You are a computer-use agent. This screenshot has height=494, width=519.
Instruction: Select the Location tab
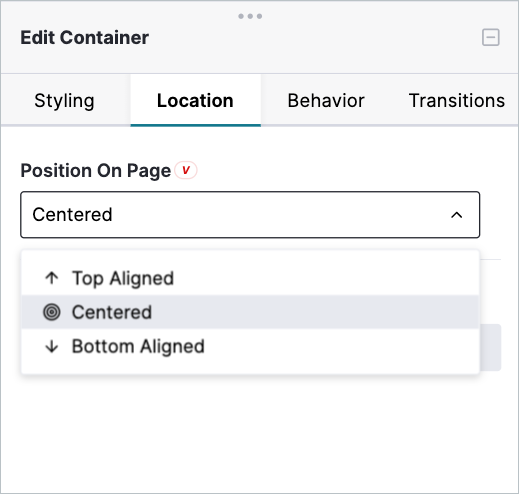[195, 100]
